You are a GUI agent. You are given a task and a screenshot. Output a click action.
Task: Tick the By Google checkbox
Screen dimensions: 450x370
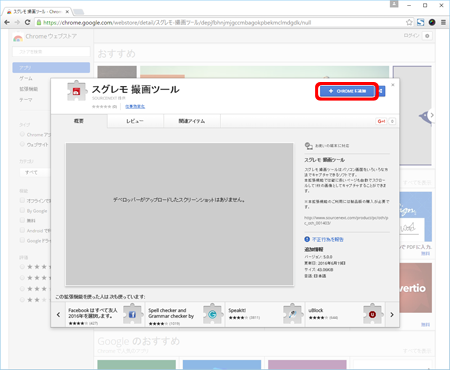click(x=22, y=210)
